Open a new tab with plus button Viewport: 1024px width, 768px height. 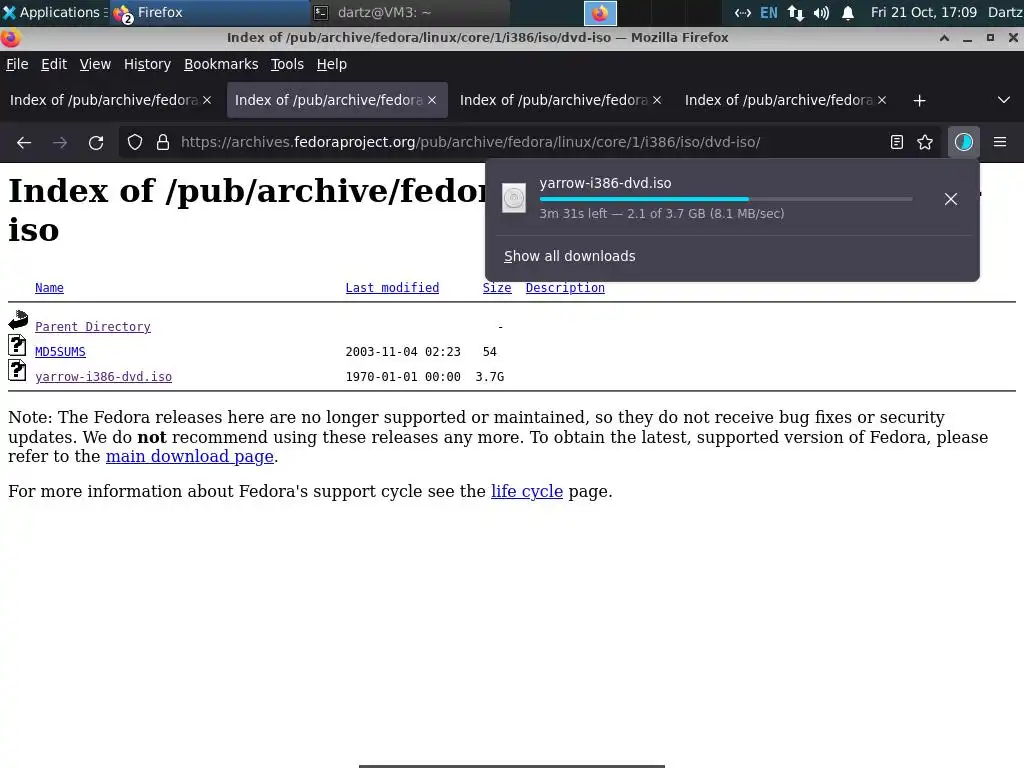pyautogui.click(x=920, y=101)
